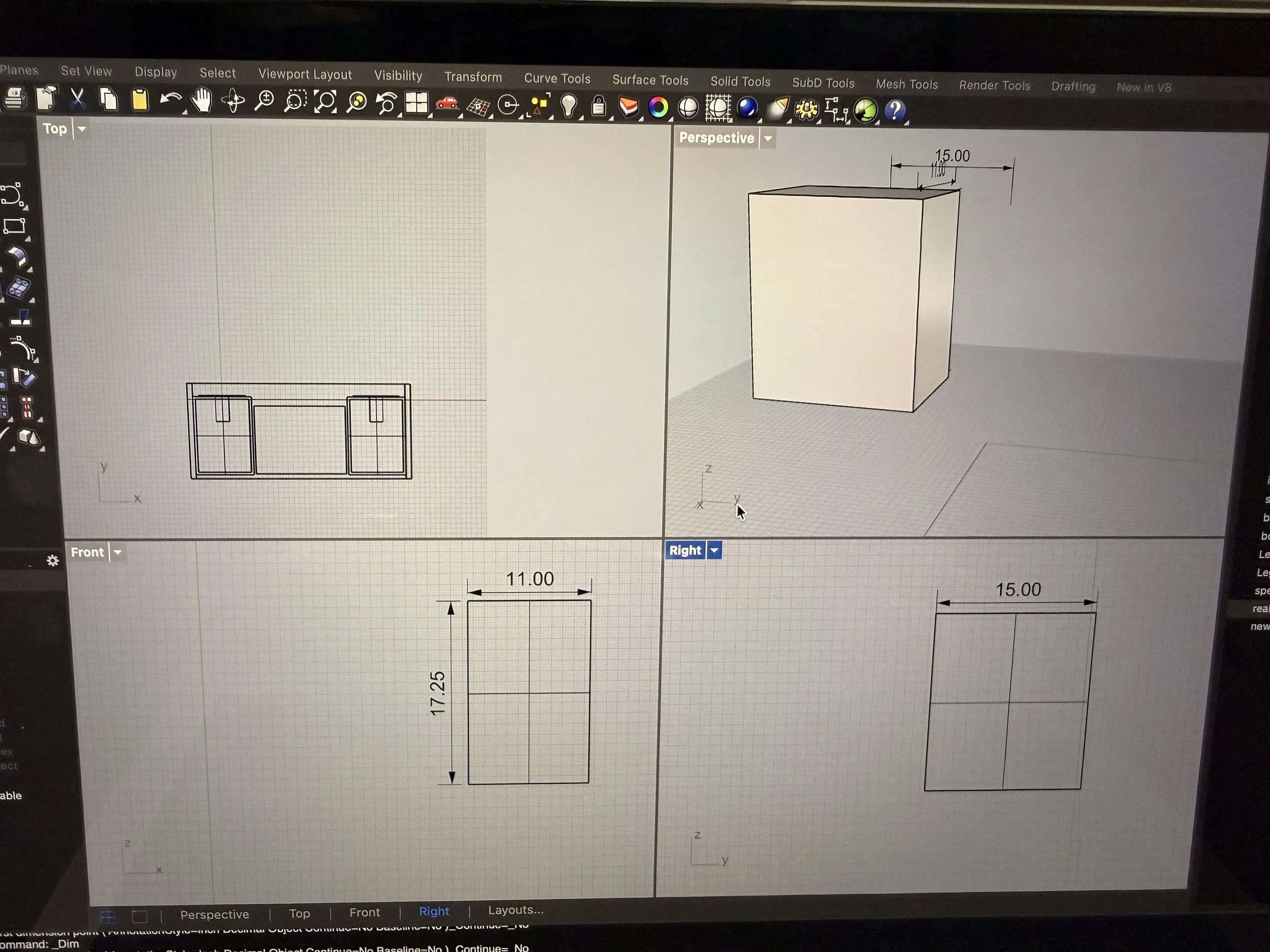Click the Front viewport title label
Viewport: 1270px width, 952px height.
click(87, 552)
